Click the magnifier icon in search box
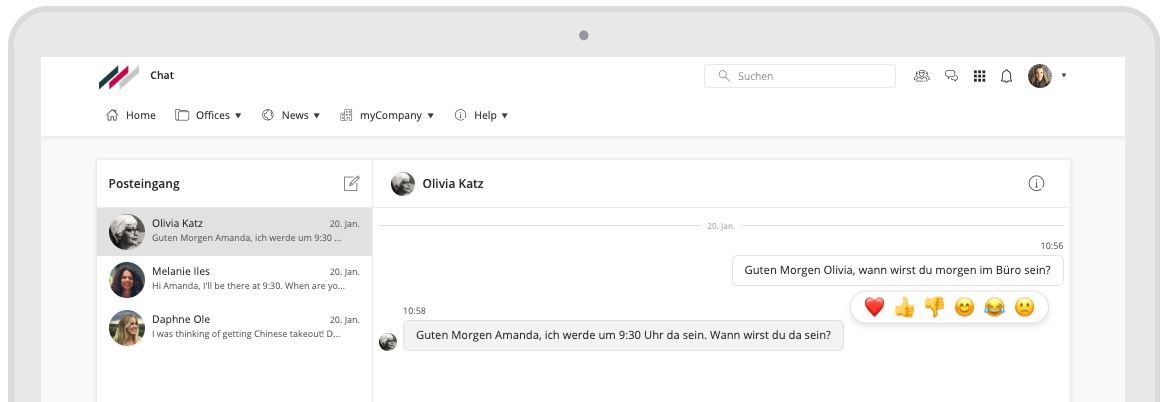 pyautogui.click(x=724, y=76)
